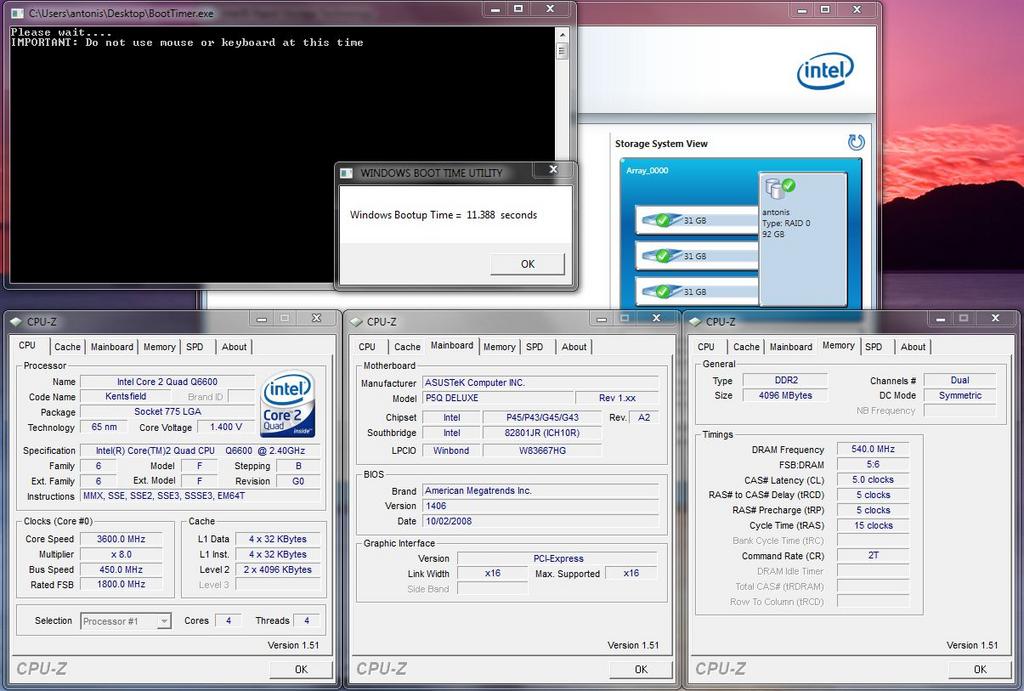Click the BootTimer.exe console title bar icon
This screenshot has height=691, width=1024.
point(18,13)
